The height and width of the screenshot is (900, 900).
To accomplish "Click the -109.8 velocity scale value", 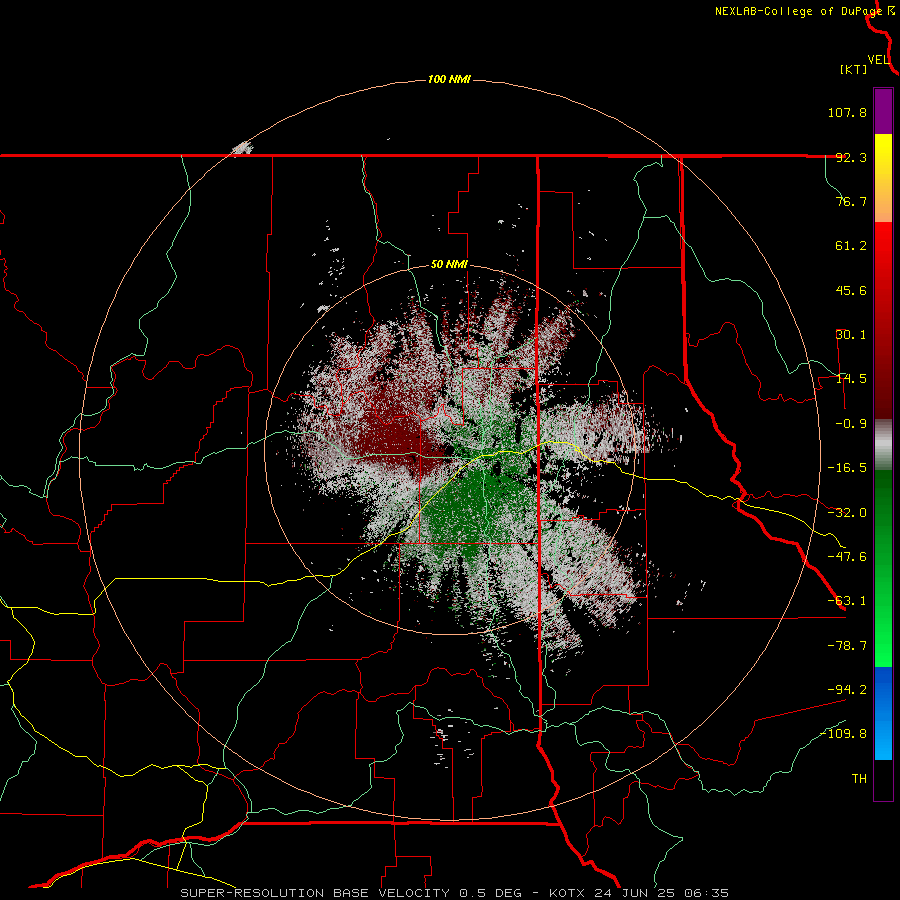I will (x=843, y=734).
